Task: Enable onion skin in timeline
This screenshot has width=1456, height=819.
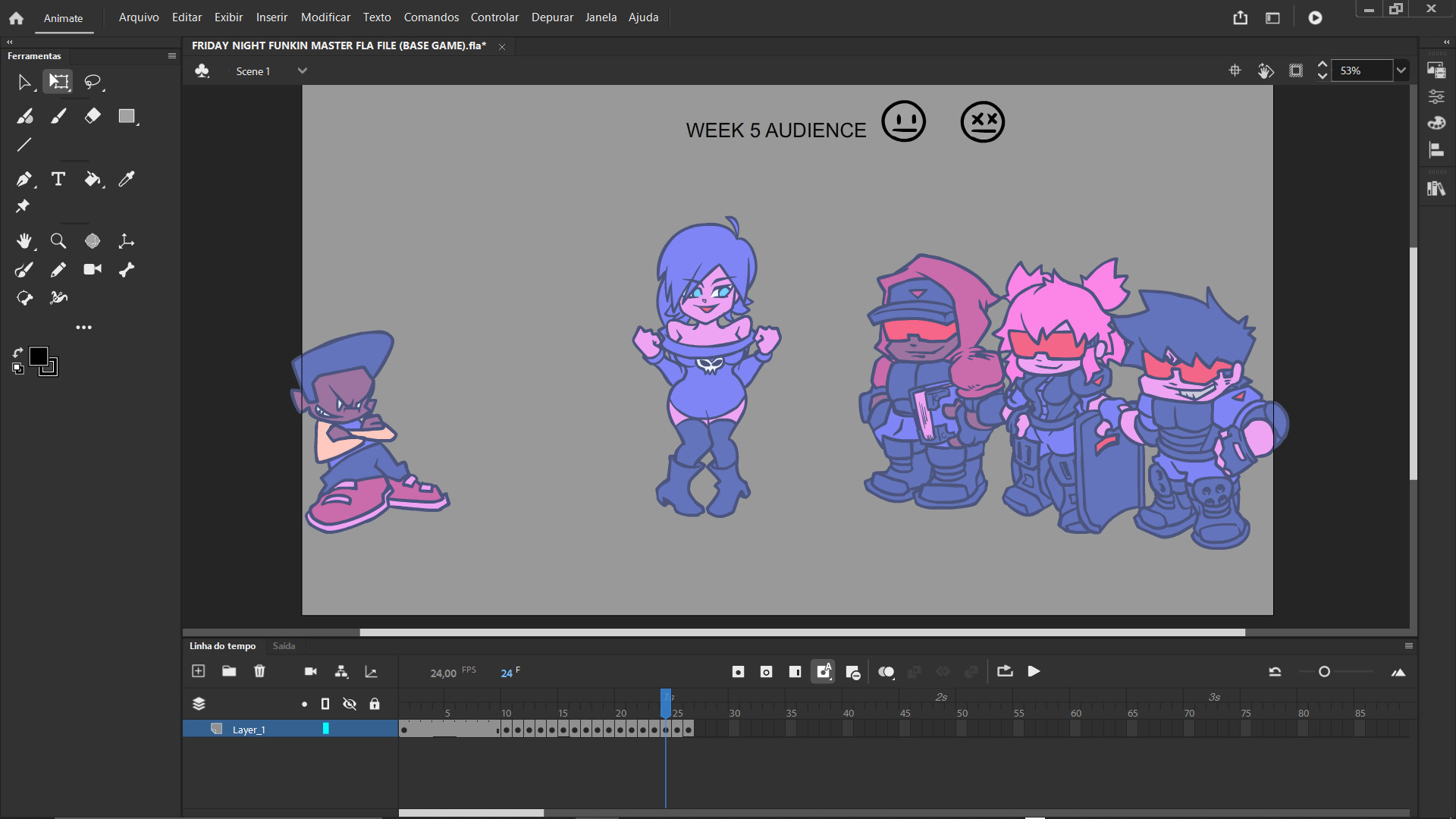Action: (886, 672)
